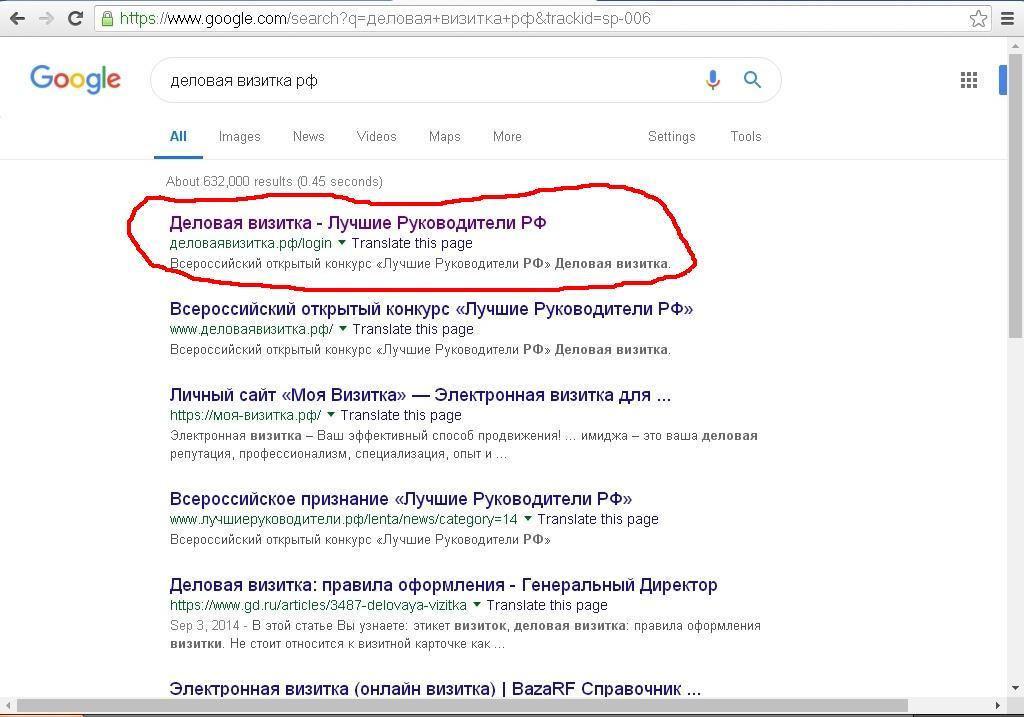
Task: Click the green URL www.деловаявизитка.рф/
Action: coord(251,330)
